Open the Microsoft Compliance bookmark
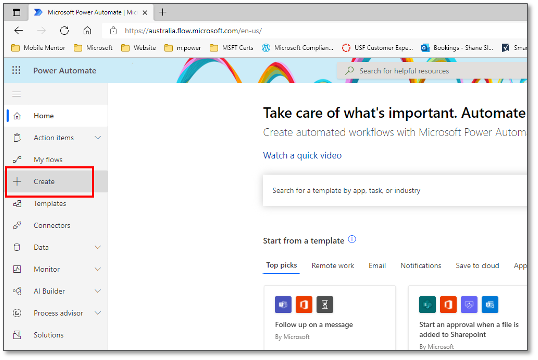The height and width of the screenshot is (360, 538). [298, 48]
